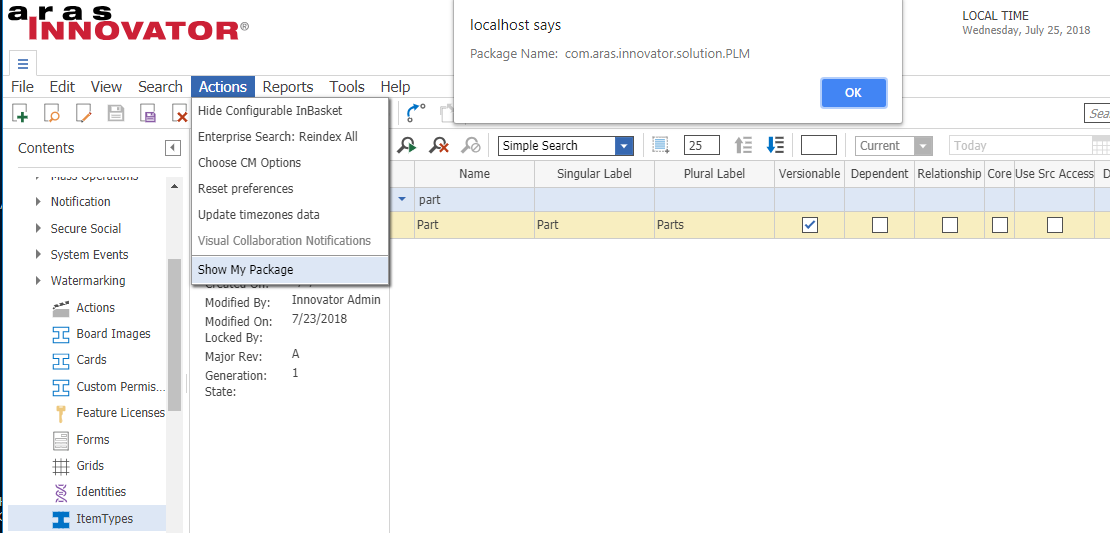The height and width of the screenshot is (533, 1110).
Task: Select Choose CM Options menu entry
Action: pyautogui.click(x=290, y=163)
